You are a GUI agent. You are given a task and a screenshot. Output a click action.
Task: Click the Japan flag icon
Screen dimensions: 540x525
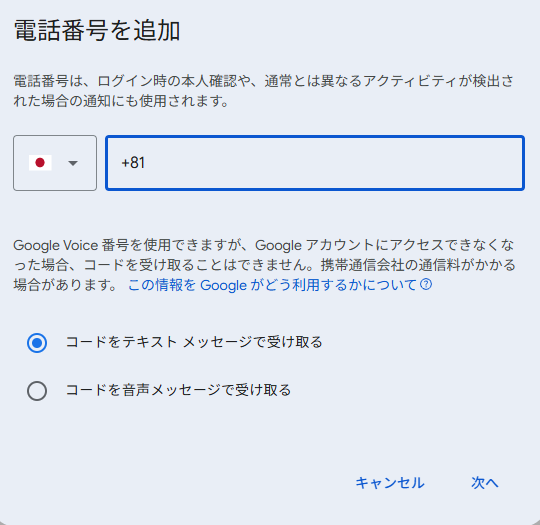pyautogui.click(x=40, y=163)
